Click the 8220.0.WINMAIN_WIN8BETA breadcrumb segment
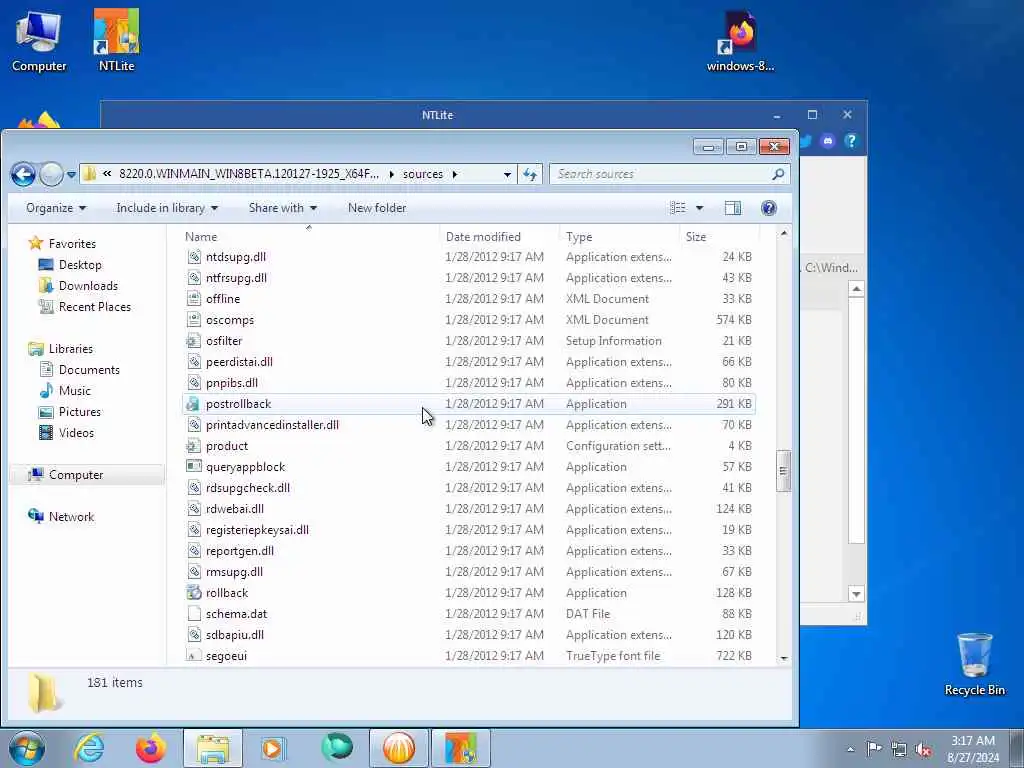Image resolution: width=1024 pixels, height=768 pixels. point(249,174)
